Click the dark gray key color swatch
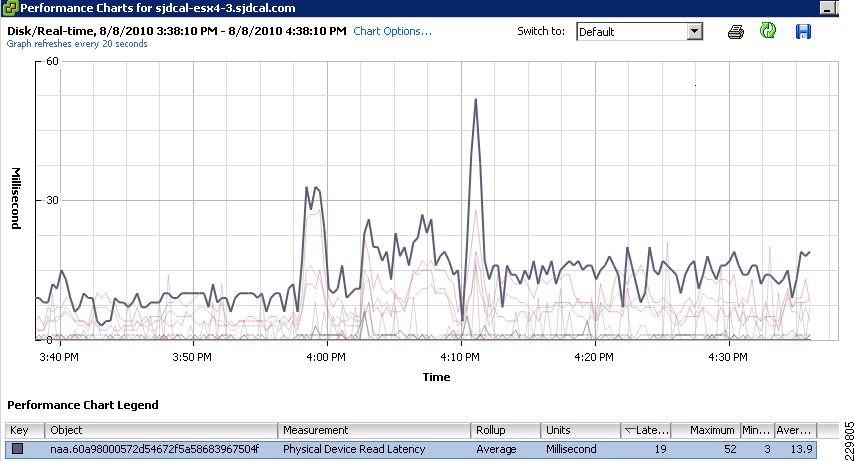This screenshot has width=854, height=461. pos(17,449)
